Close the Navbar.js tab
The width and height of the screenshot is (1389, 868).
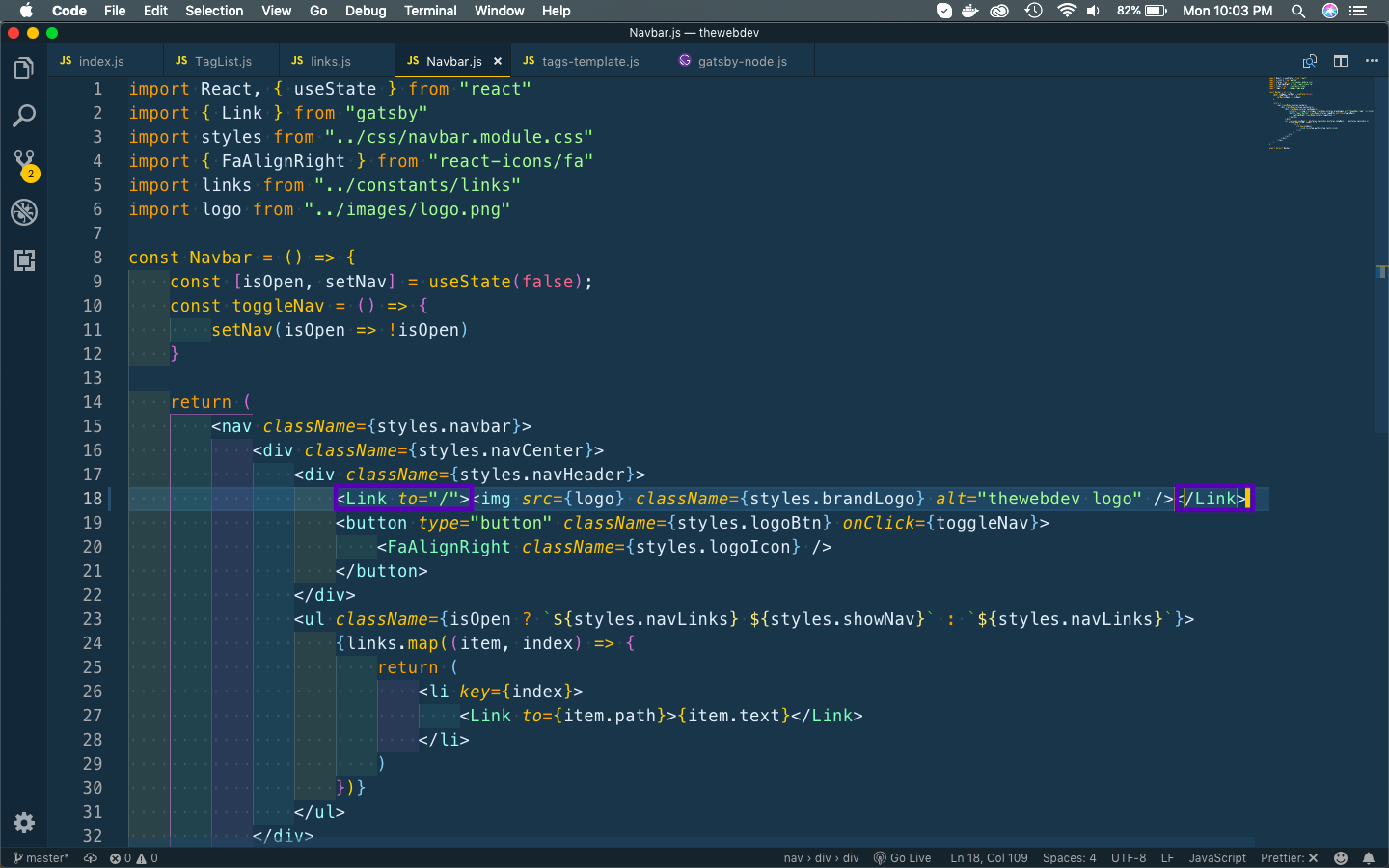[498, 61]
